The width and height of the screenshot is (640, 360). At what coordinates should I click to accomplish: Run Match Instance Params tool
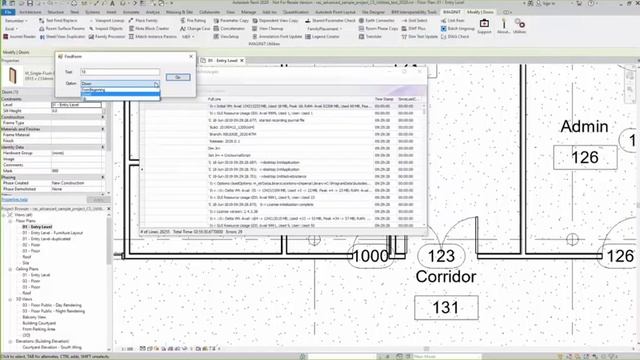(153, 36)
